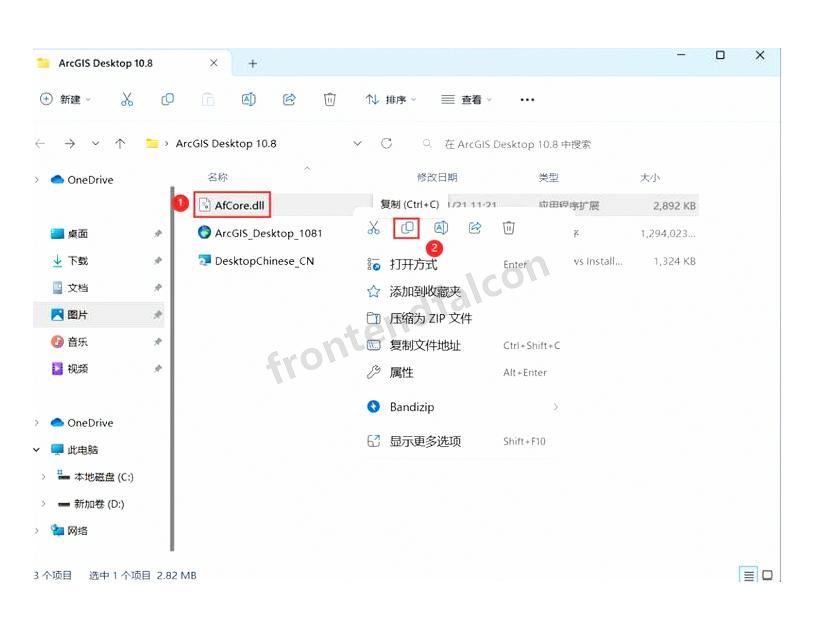Click the AfCore.dll file icon
The image size is (815, 630).
[x=205, y=205]
